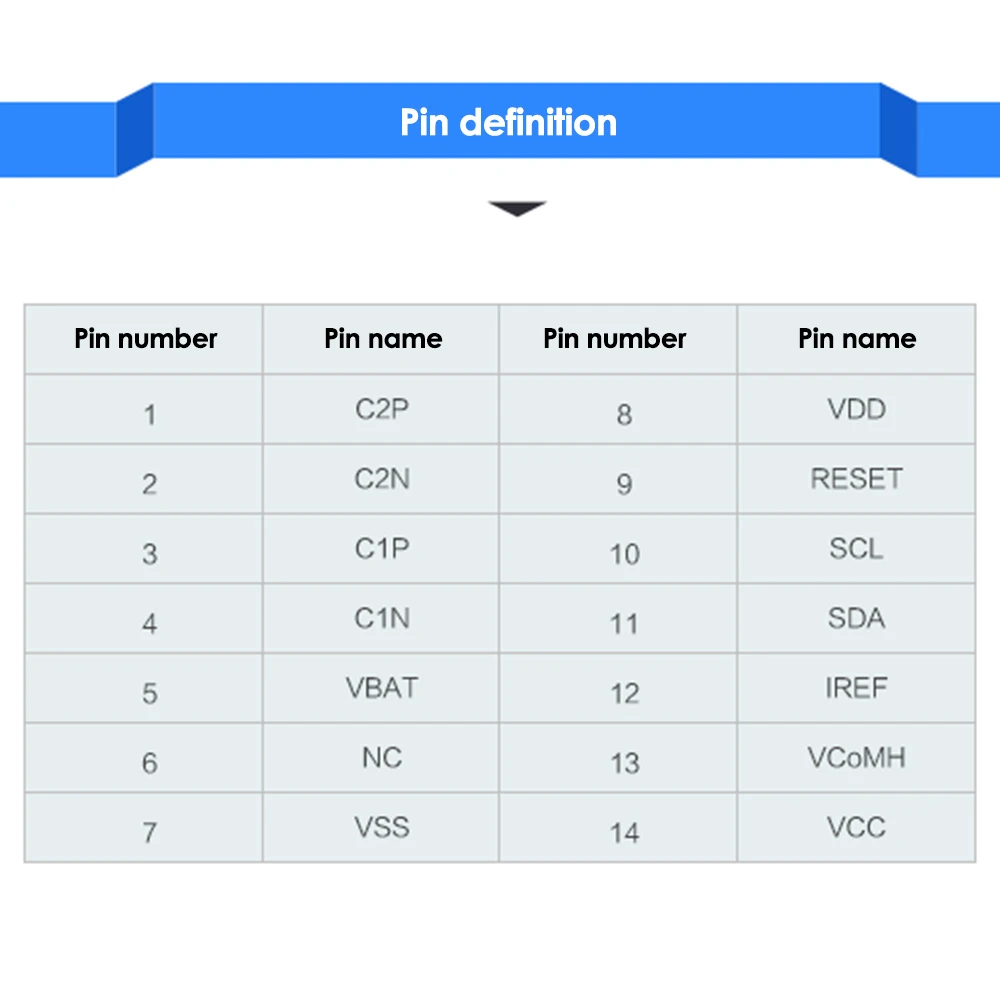Select the C2N pin name cell
This screenshot has height=1000, width=1000.
click(382, 479)
